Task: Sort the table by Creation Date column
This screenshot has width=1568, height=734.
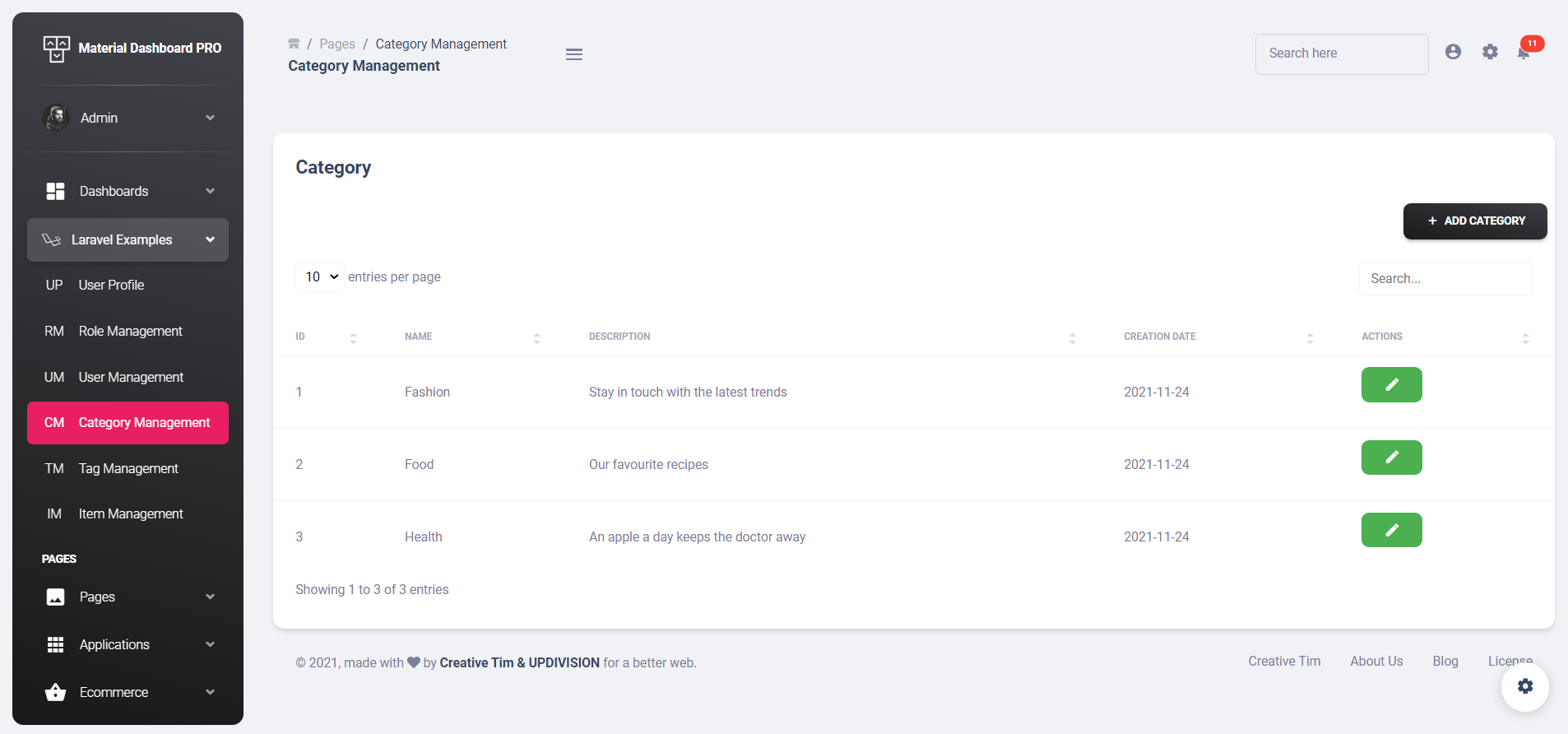Action: [x=1218, y=337]
